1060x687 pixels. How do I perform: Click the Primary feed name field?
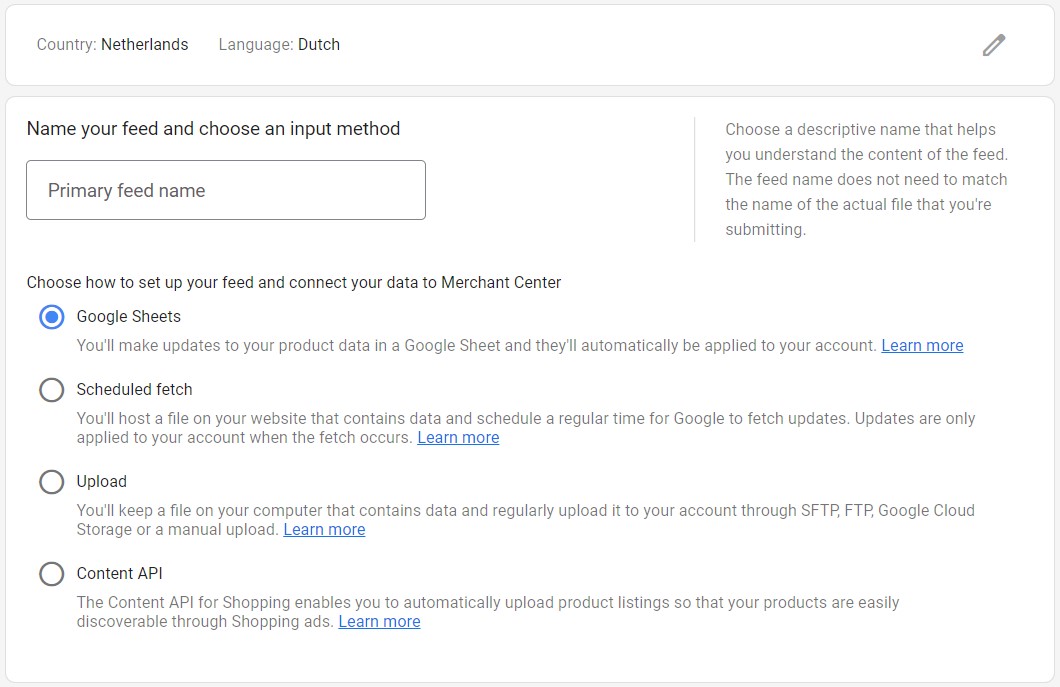click(x=226, y=190)
